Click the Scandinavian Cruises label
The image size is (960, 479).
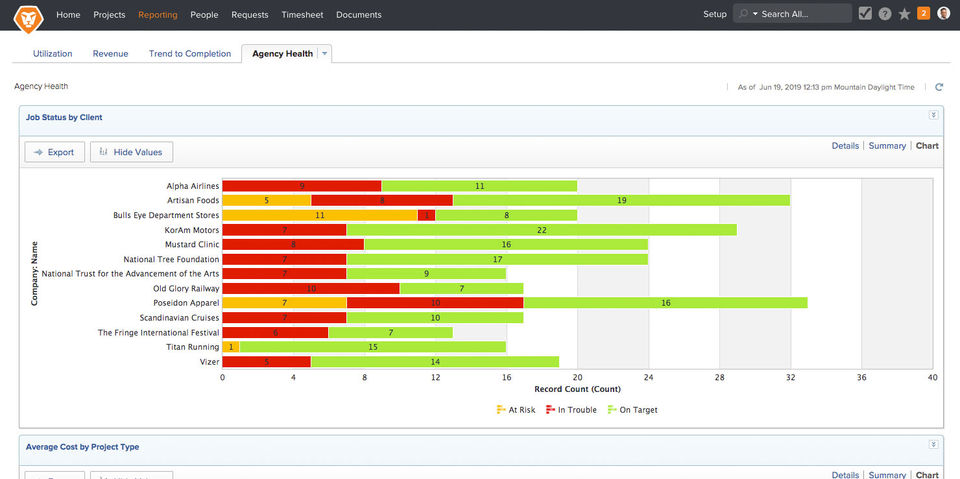click(179, 317)
